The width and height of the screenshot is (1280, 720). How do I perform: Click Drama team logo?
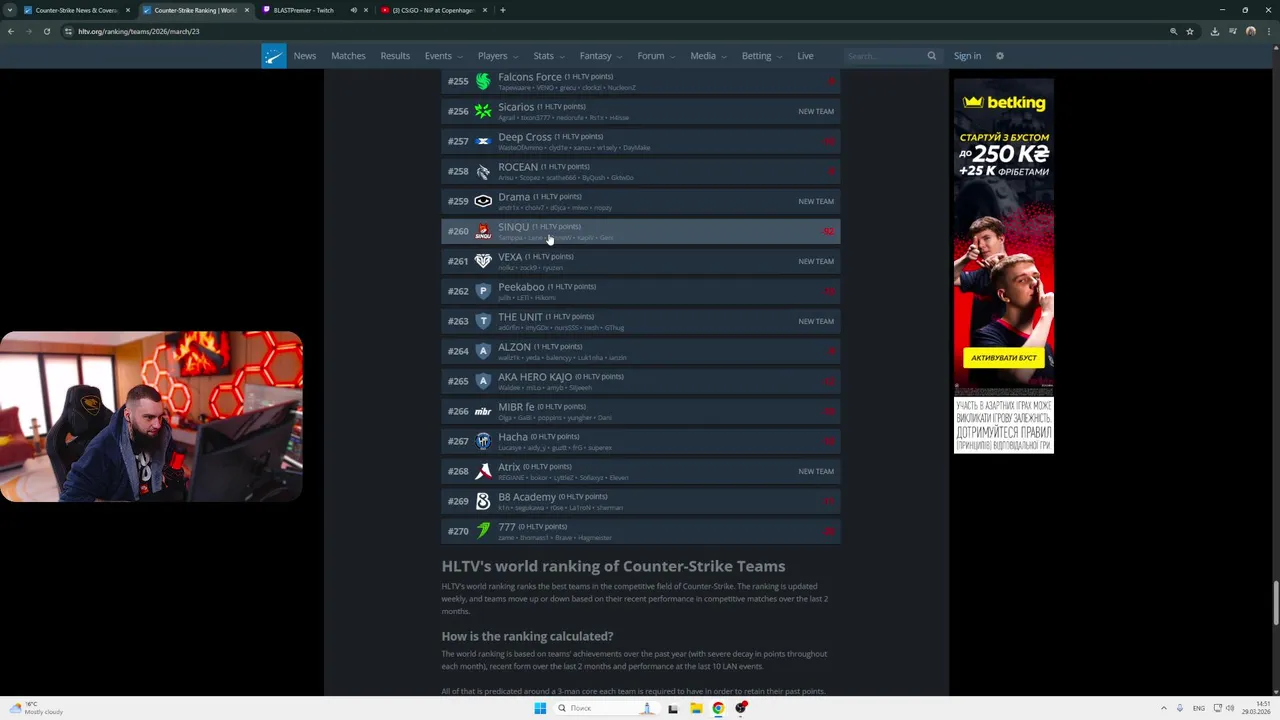coord(483,201)
